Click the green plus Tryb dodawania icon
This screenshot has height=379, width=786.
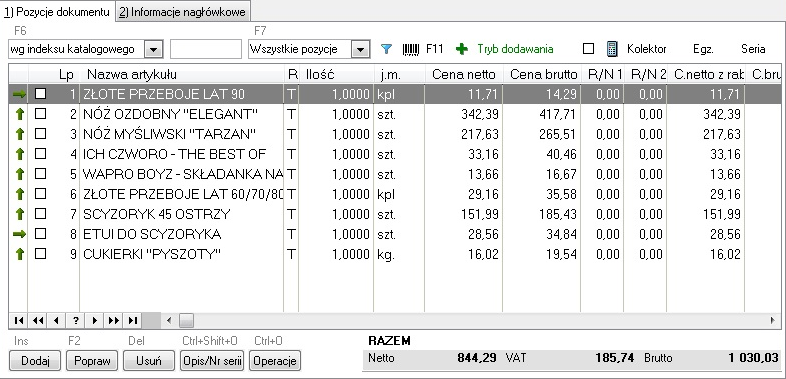[462, 49]
